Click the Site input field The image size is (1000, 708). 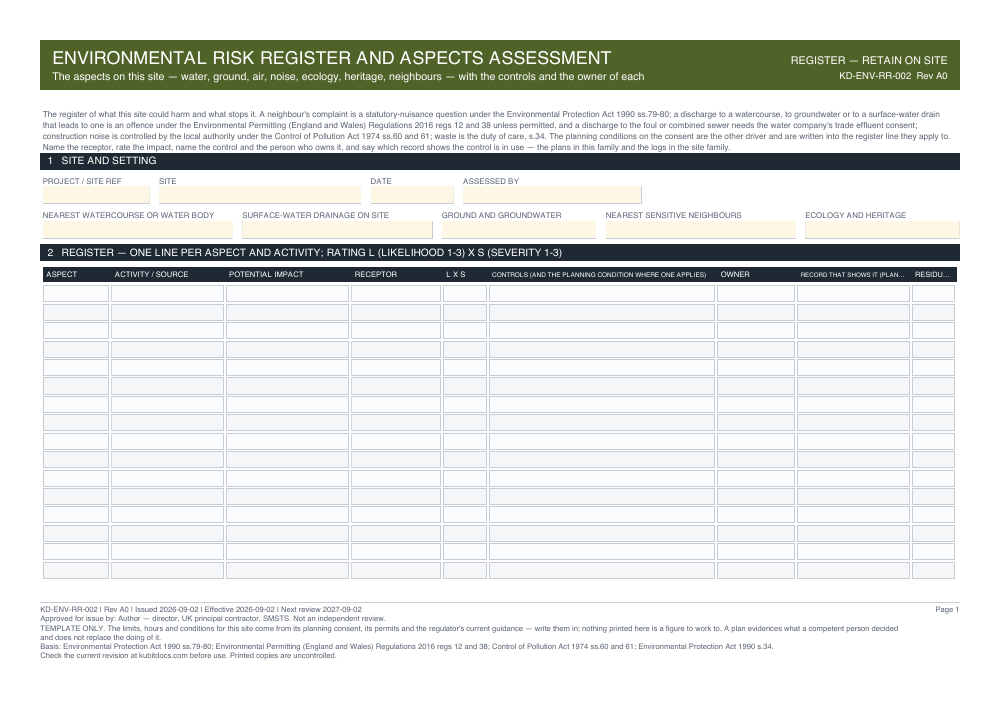pyautogui.click(x=260, y=195)
